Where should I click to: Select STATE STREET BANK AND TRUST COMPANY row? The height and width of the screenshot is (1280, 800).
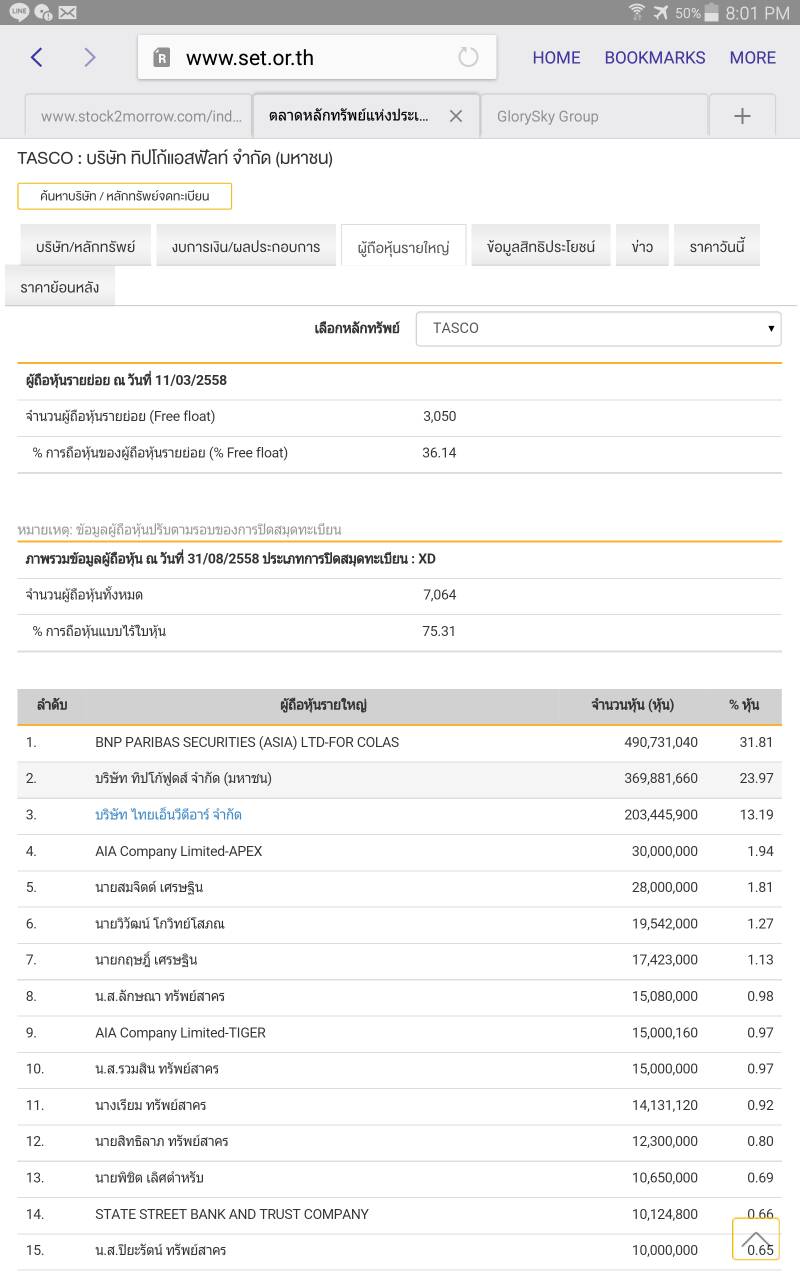tap(399, 1214)
